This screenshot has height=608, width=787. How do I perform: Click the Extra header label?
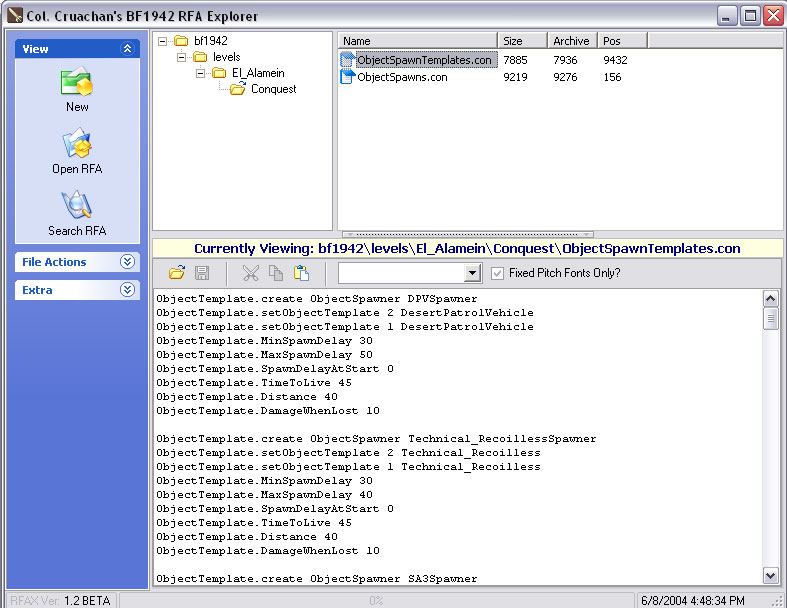(x=37, y=290)
